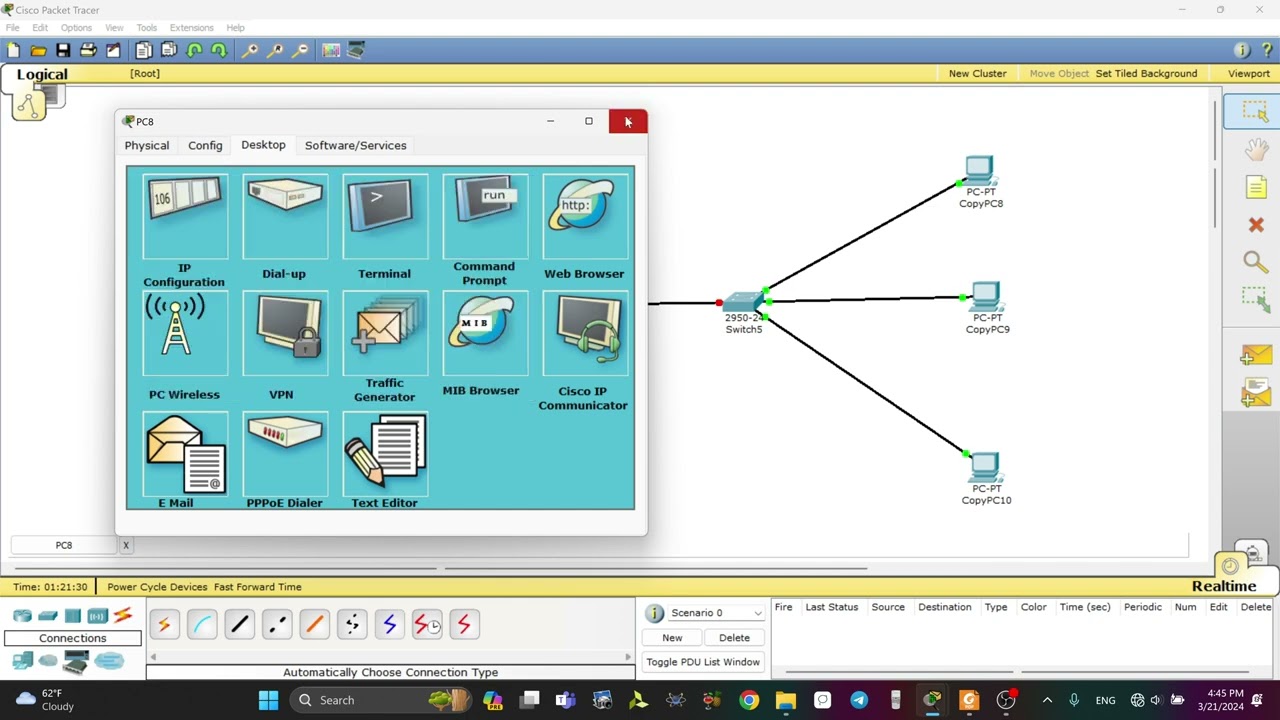Click Toggle PDU List Window
The height and width of the screenshot is (720, 1280).
click(703, 662)
